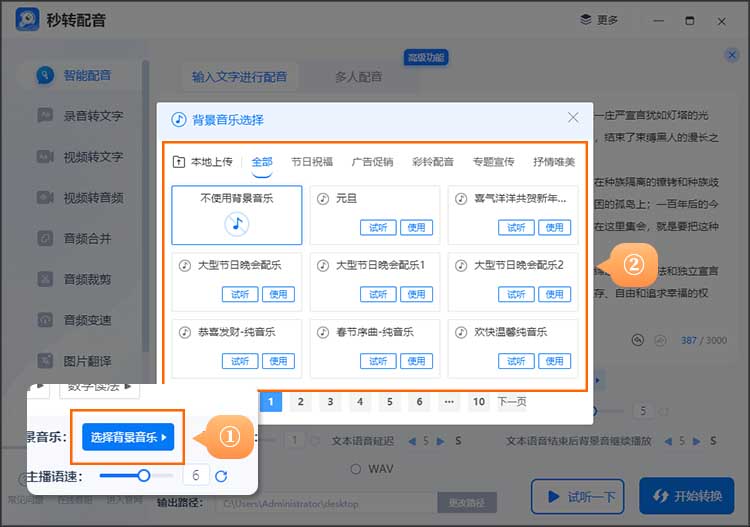Click the play icon on 试听一下
Image resolution: width=750 pixels, height=527 pixels.
(553, 496)
